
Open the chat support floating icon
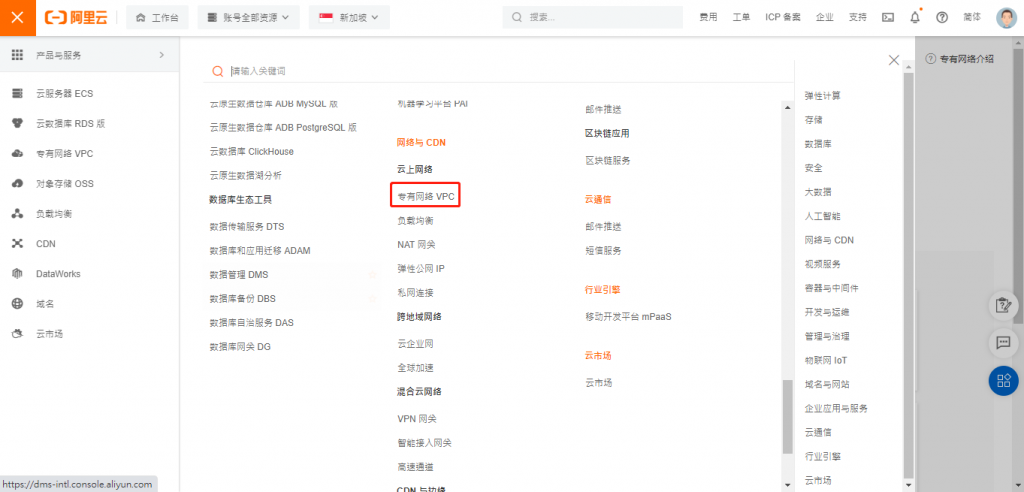click(x=1003, y=342)
